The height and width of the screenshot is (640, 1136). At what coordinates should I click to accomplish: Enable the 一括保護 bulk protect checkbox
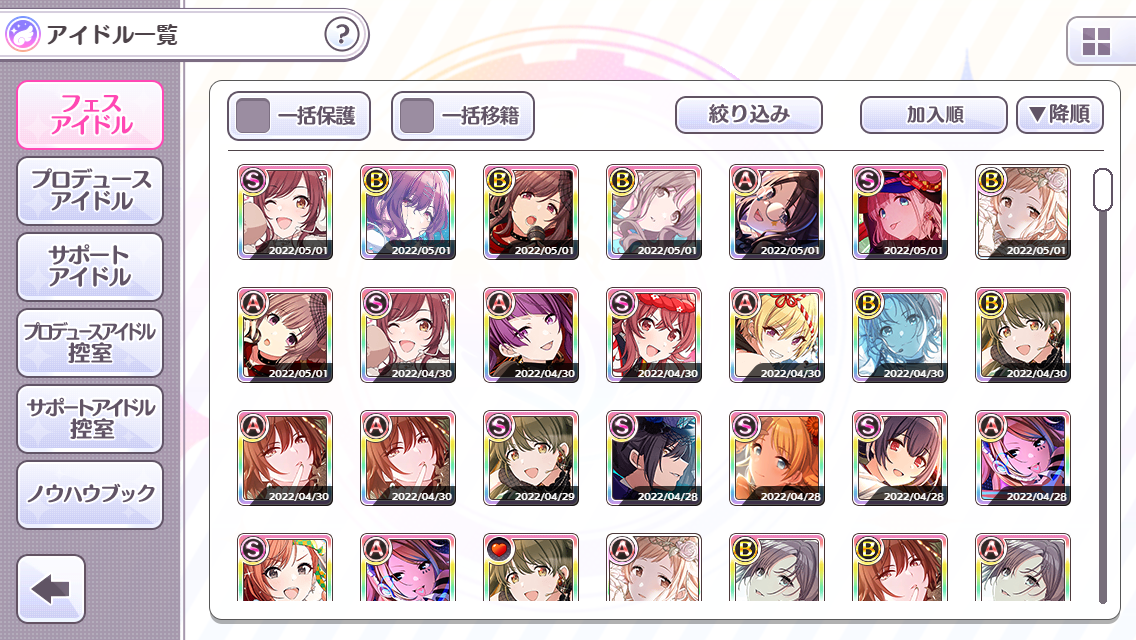(x=253, y=116)
